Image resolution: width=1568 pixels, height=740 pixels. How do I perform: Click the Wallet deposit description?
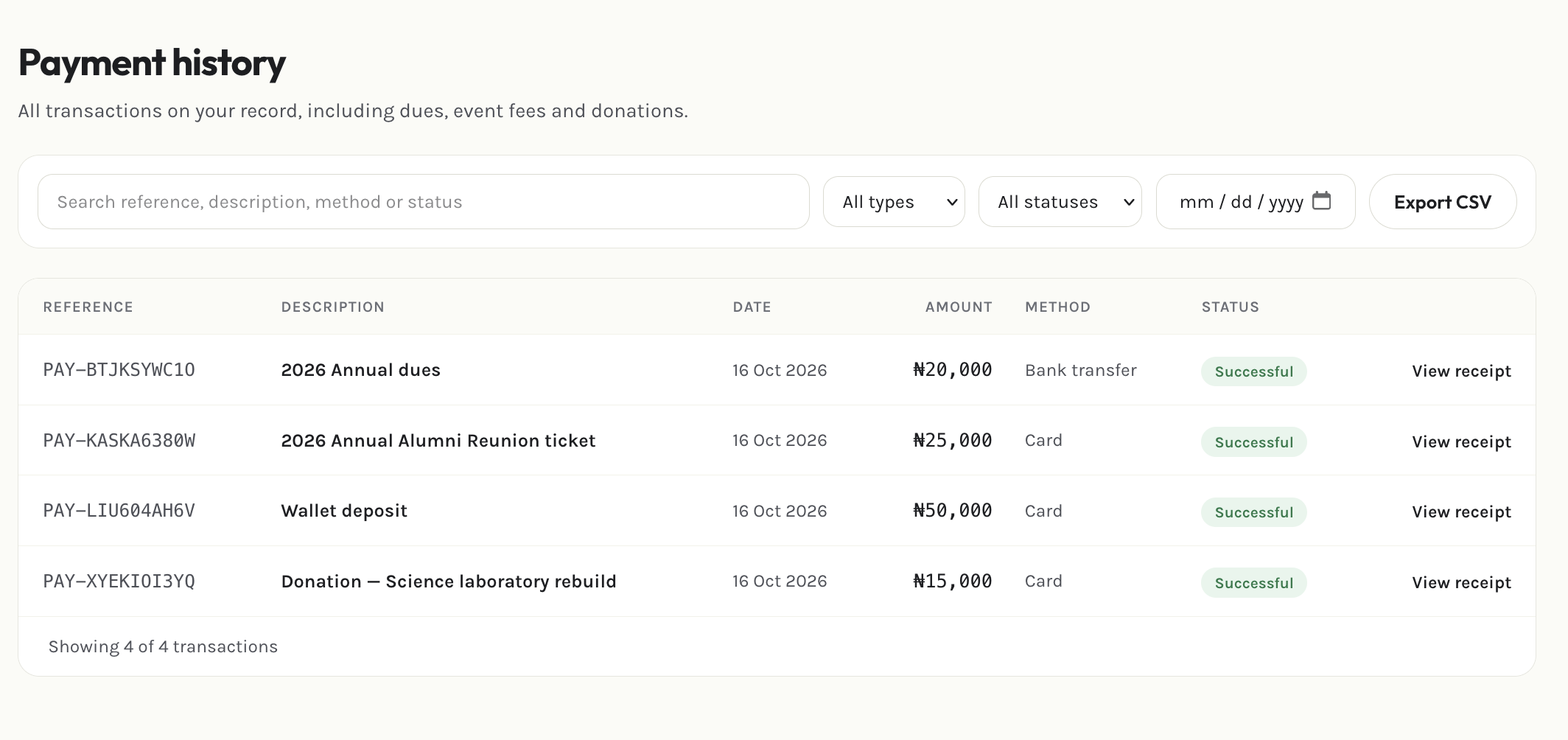(x=344, y=511)
